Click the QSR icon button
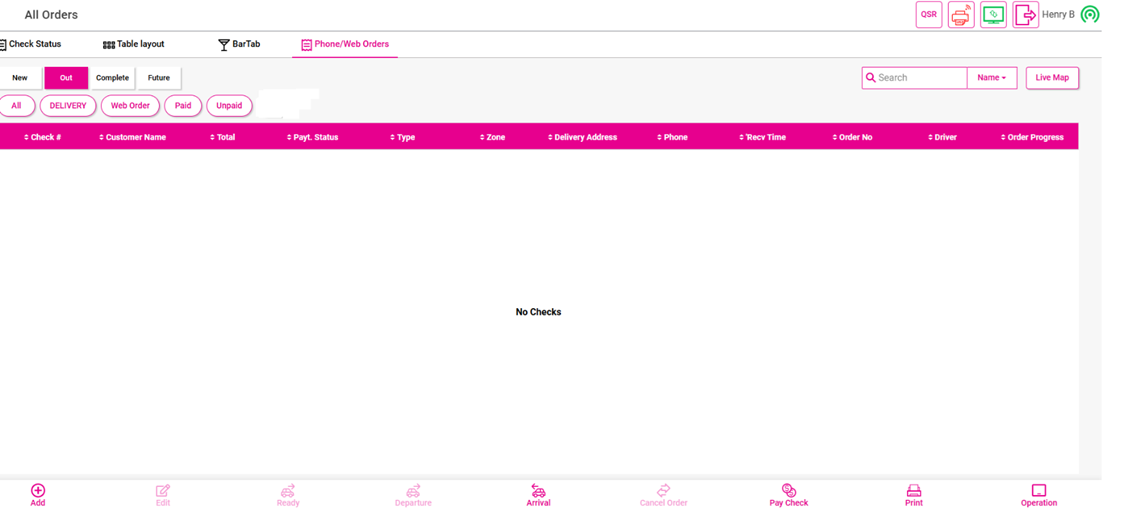 click(x=928, y=15)
